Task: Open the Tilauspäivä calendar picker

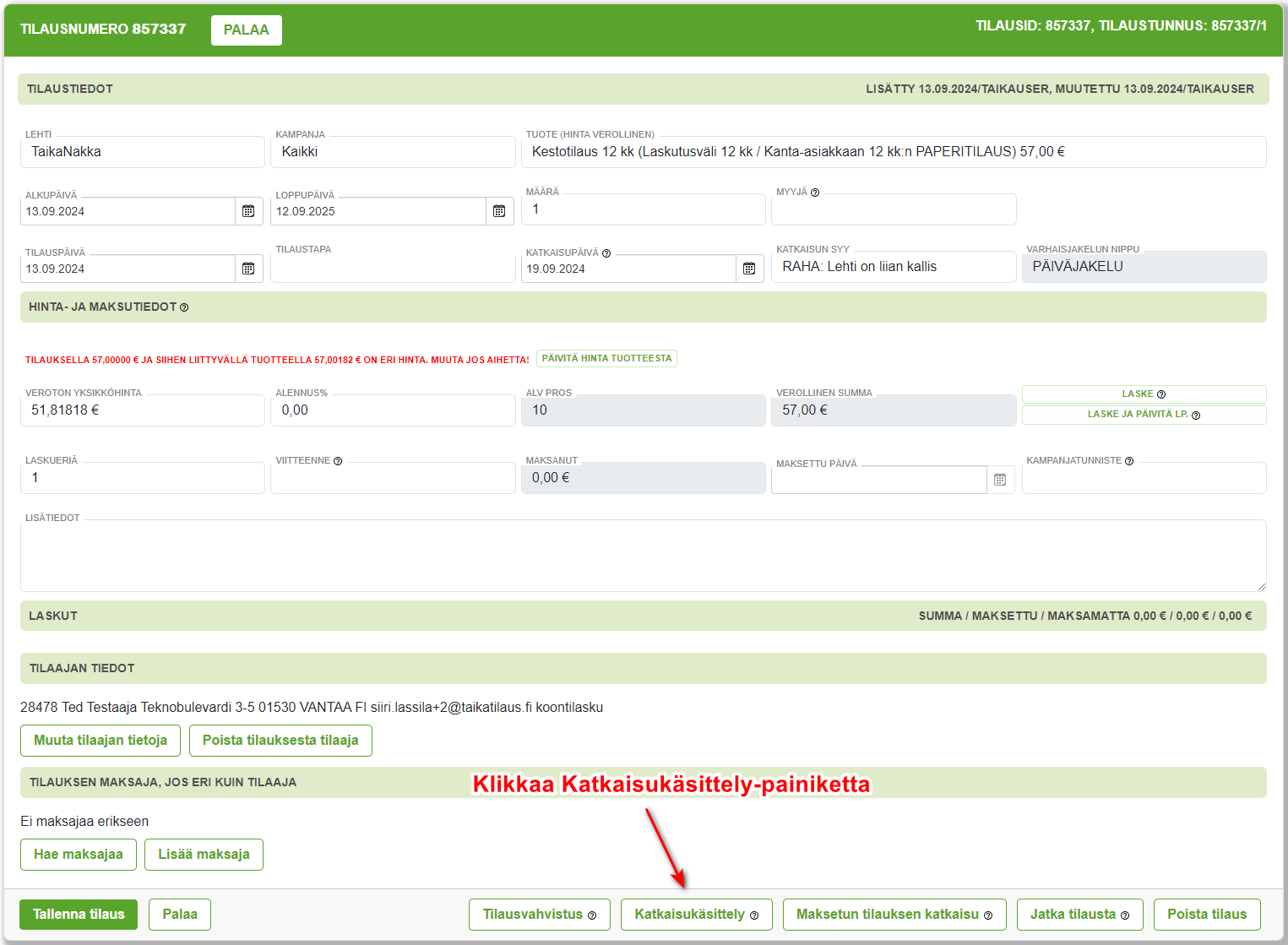Action: pos(248,269)
